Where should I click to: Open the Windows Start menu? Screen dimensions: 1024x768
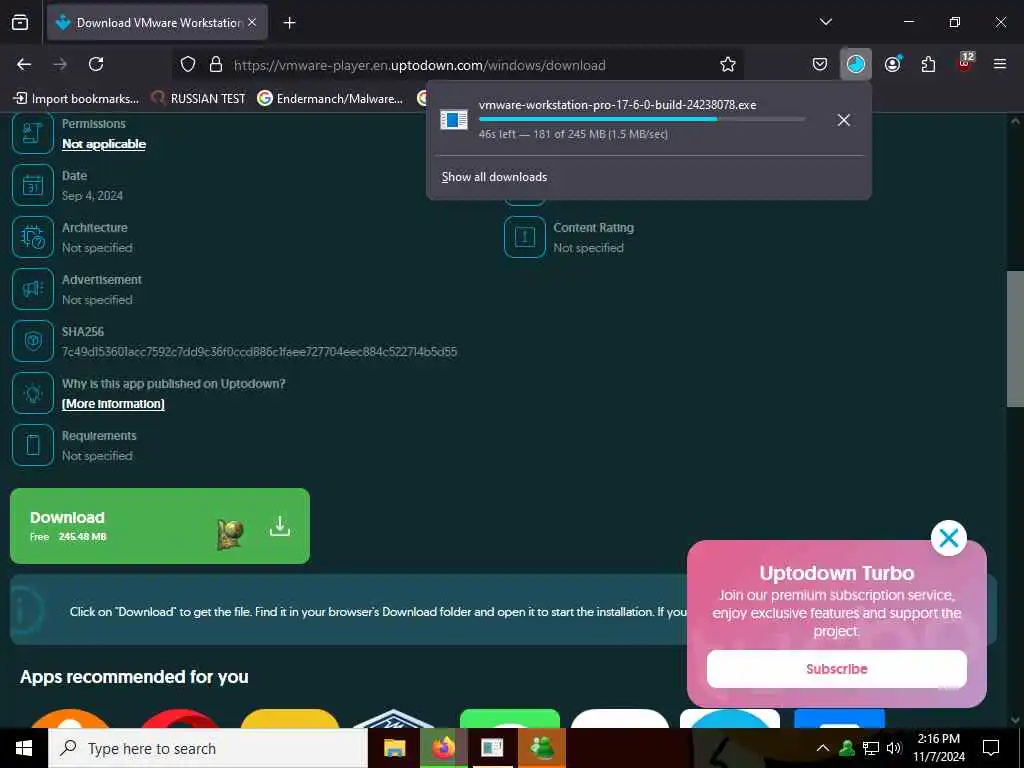coord(24,748)
